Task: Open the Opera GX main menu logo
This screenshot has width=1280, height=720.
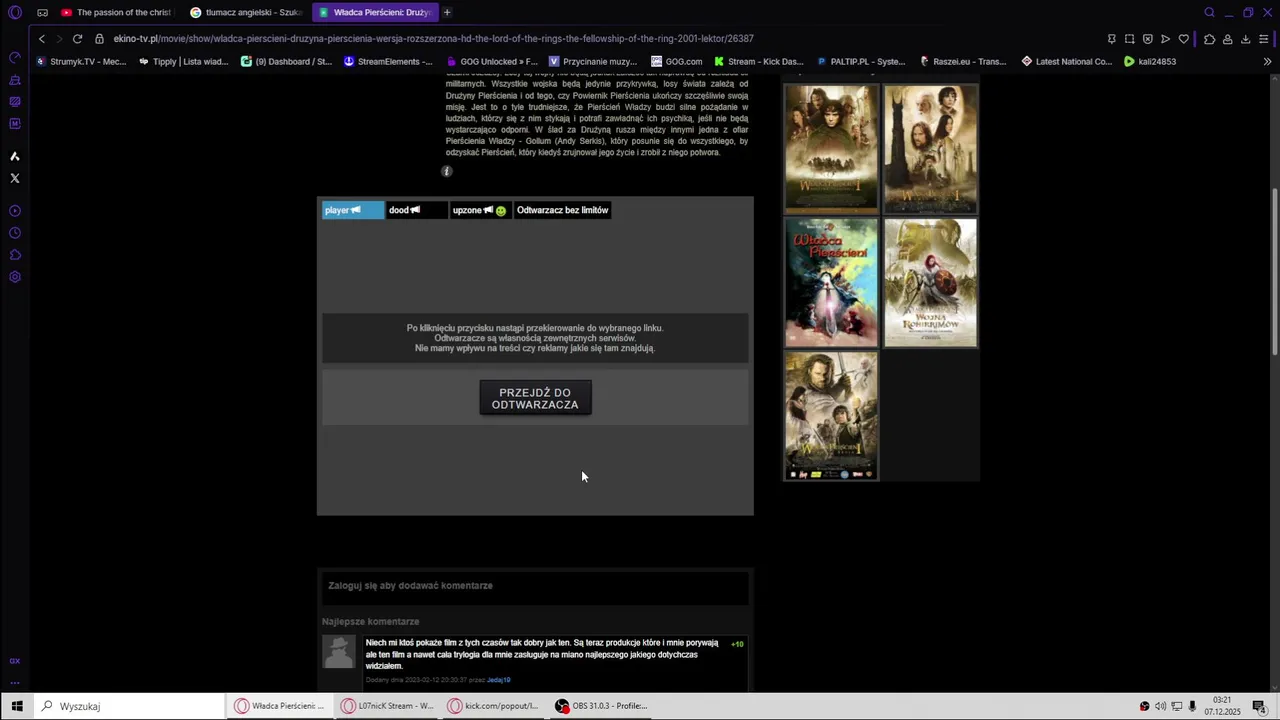Action: (x=15, y=13)
